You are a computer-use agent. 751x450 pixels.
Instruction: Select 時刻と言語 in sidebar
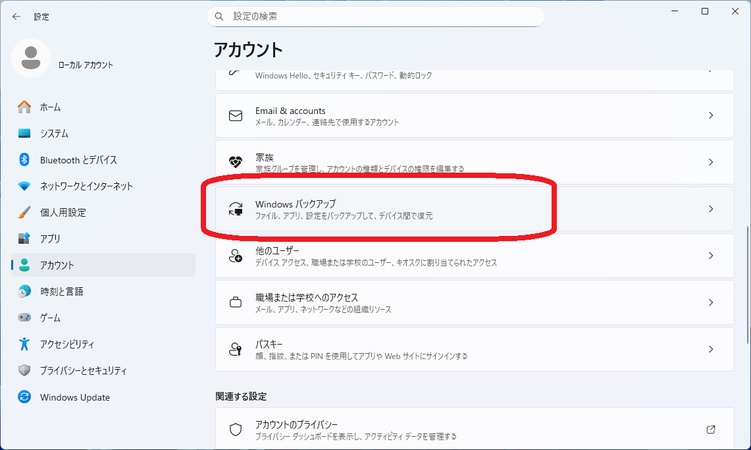tap(103, 291)
